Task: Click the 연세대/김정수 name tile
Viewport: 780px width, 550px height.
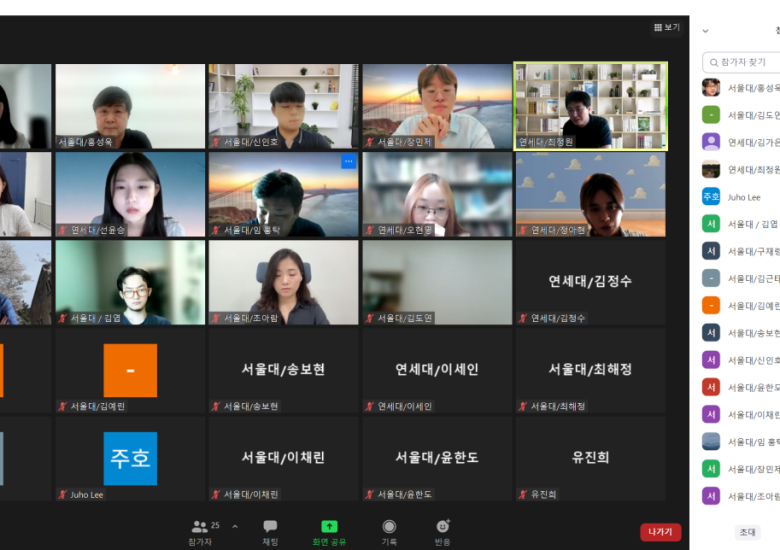Action: [590, 282]
